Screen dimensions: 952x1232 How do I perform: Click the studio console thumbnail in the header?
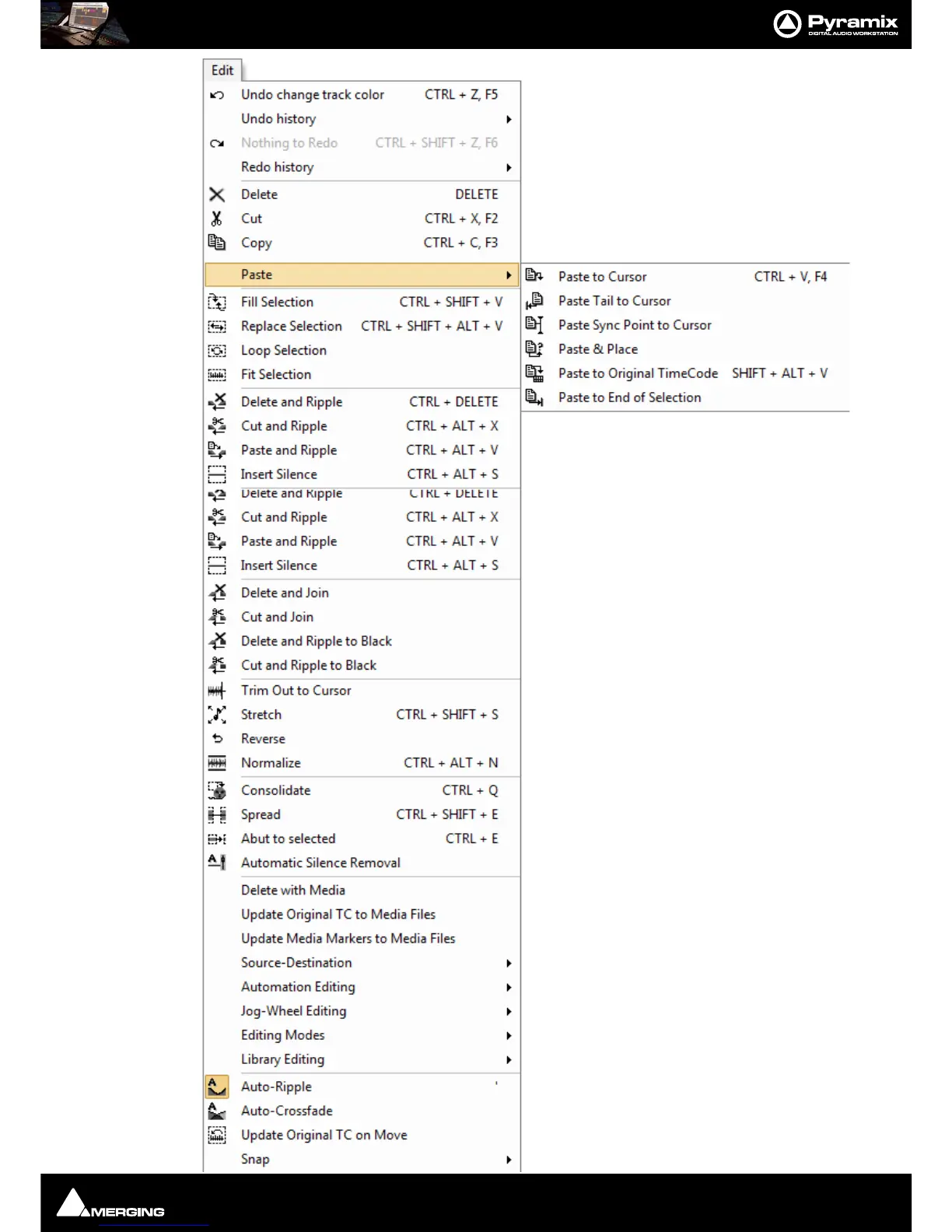tap(86, 24)
